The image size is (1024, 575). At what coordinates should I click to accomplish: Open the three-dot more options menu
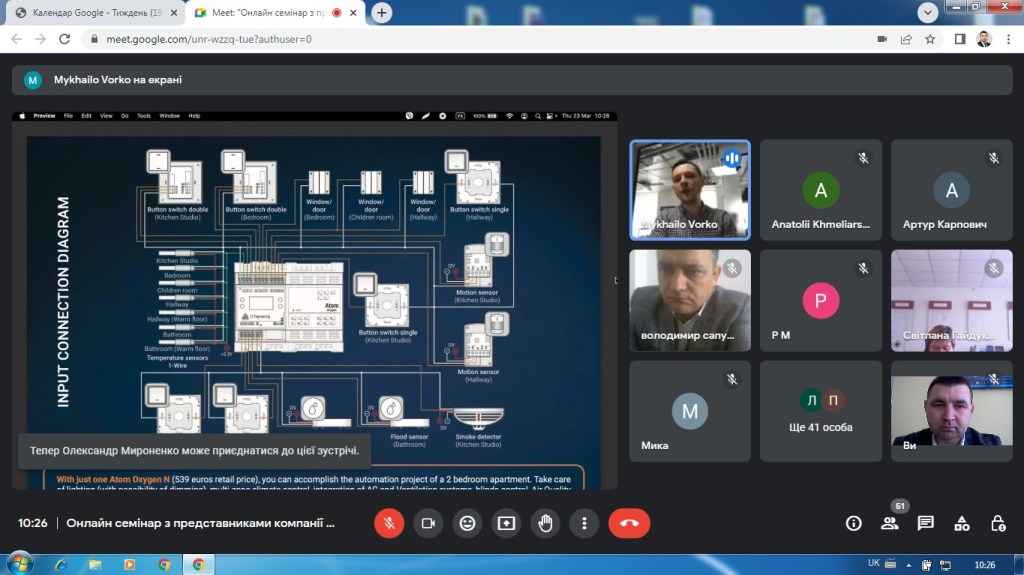pos(584,523)
